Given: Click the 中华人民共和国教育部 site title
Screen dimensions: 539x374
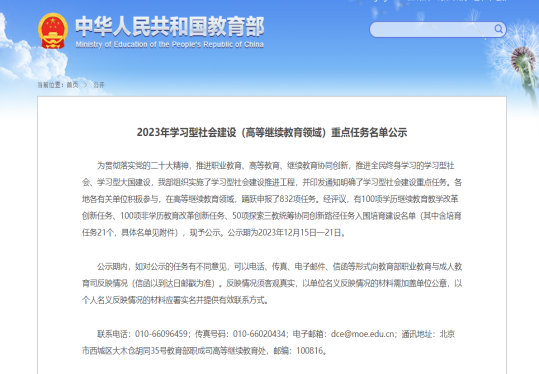Looking at the screenshot, I should coord(170,26).
